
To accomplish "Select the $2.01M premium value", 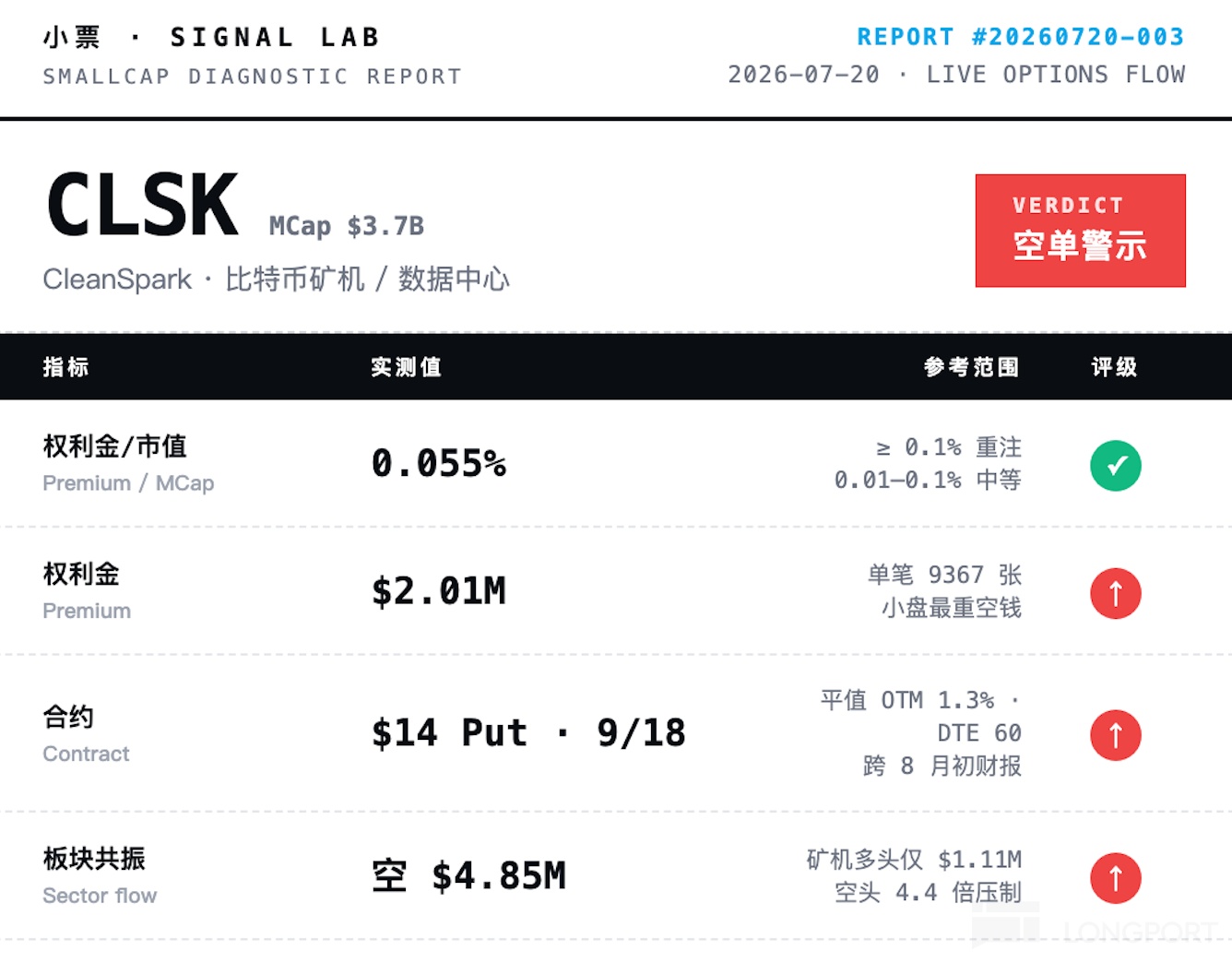I will point(439,591).
